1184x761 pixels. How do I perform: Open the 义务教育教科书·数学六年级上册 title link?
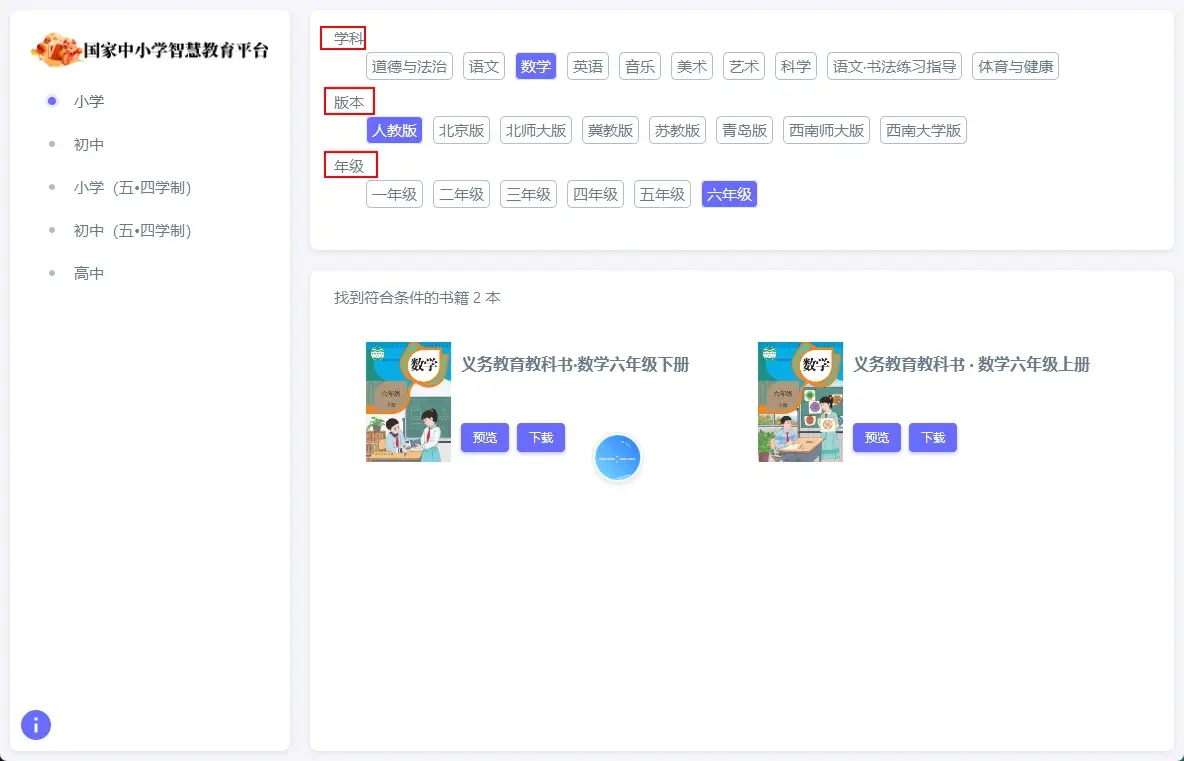[x=971, y=365]
